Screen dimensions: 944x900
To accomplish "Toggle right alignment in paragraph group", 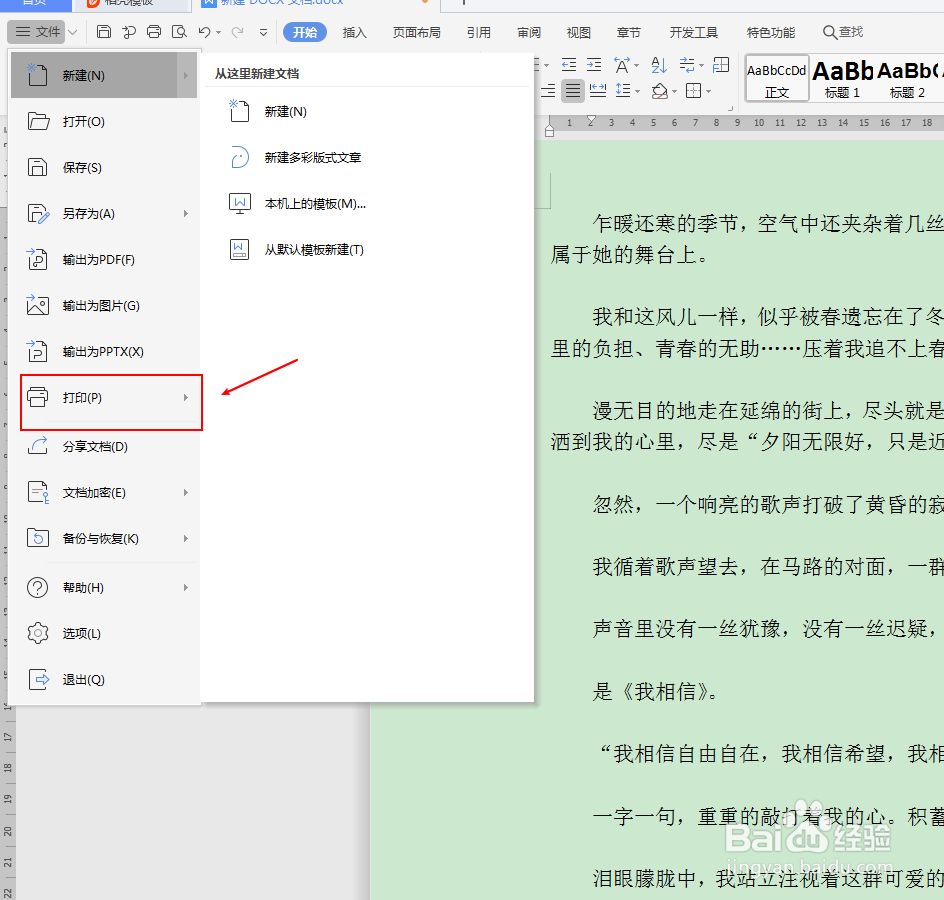I will (x=547, y=90).
